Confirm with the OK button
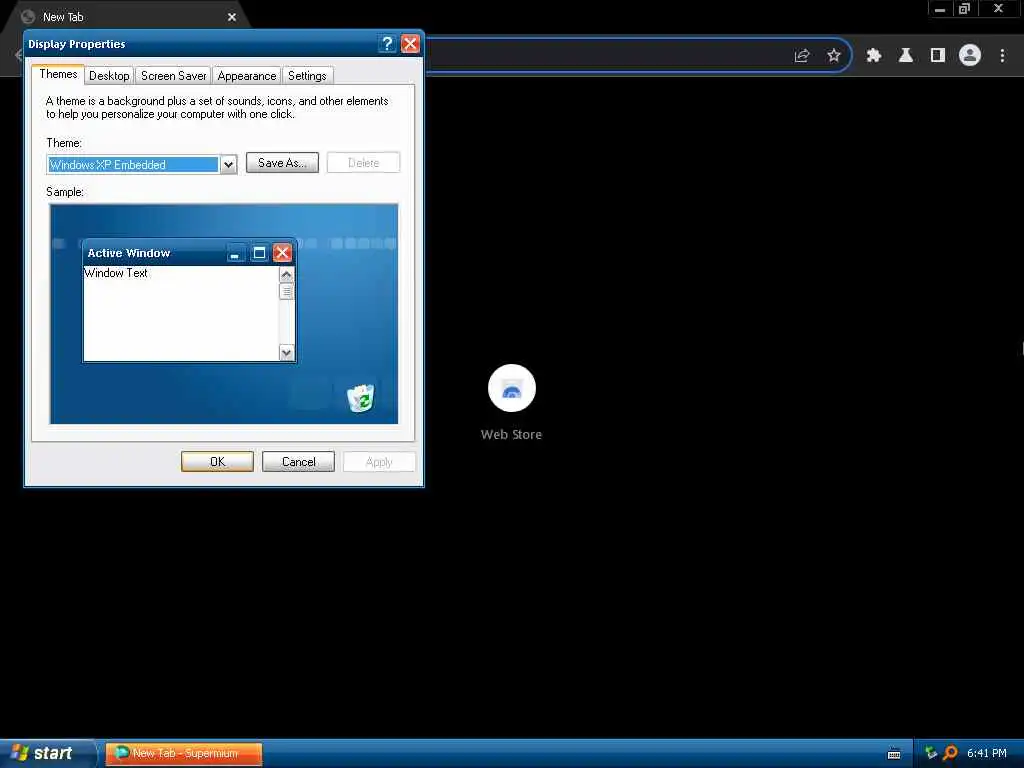This screenshot has width=1024, height=768. [x=217, y=462]
